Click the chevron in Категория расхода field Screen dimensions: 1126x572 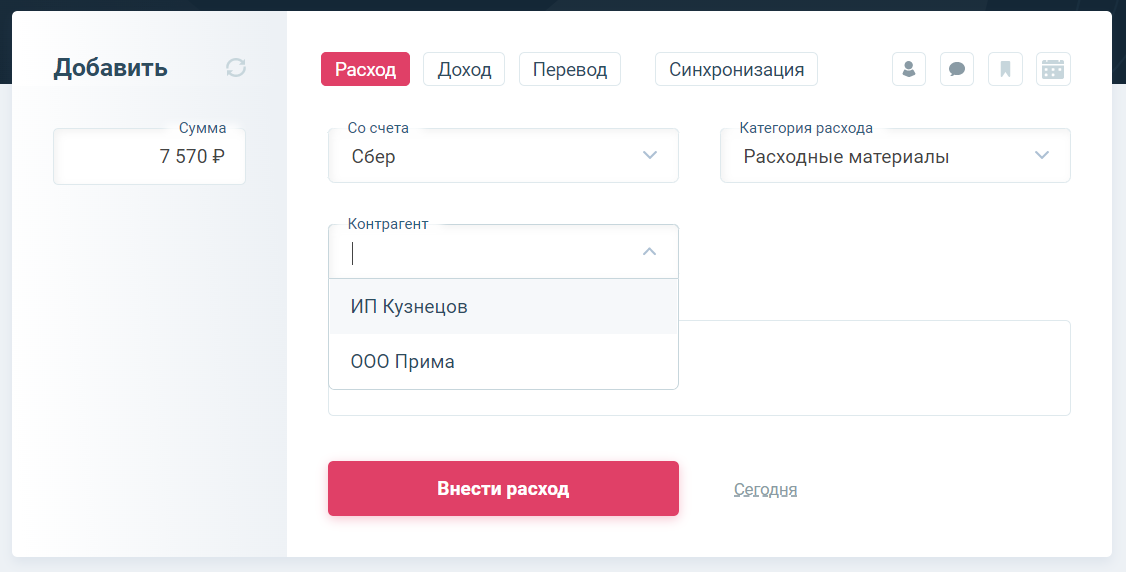point(1042,155)
